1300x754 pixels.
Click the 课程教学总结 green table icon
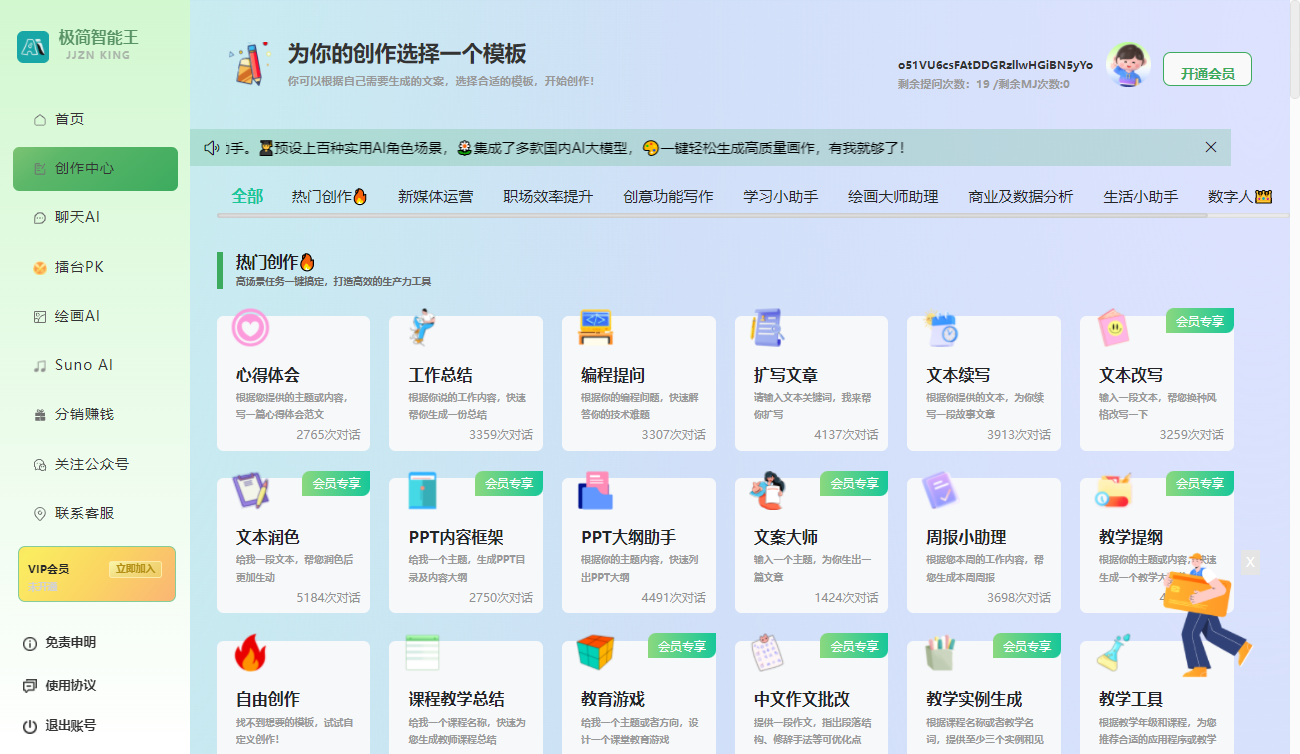[423, 652]
